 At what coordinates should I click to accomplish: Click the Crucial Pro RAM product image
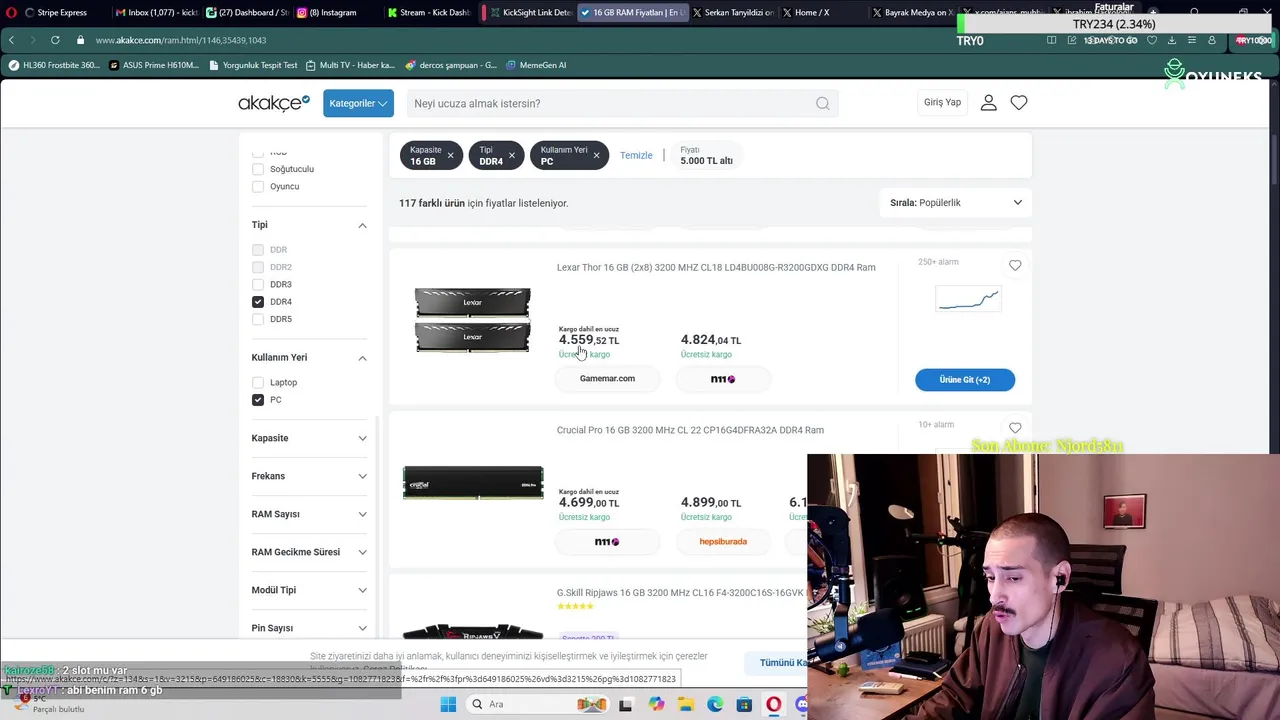coord(473,482)
